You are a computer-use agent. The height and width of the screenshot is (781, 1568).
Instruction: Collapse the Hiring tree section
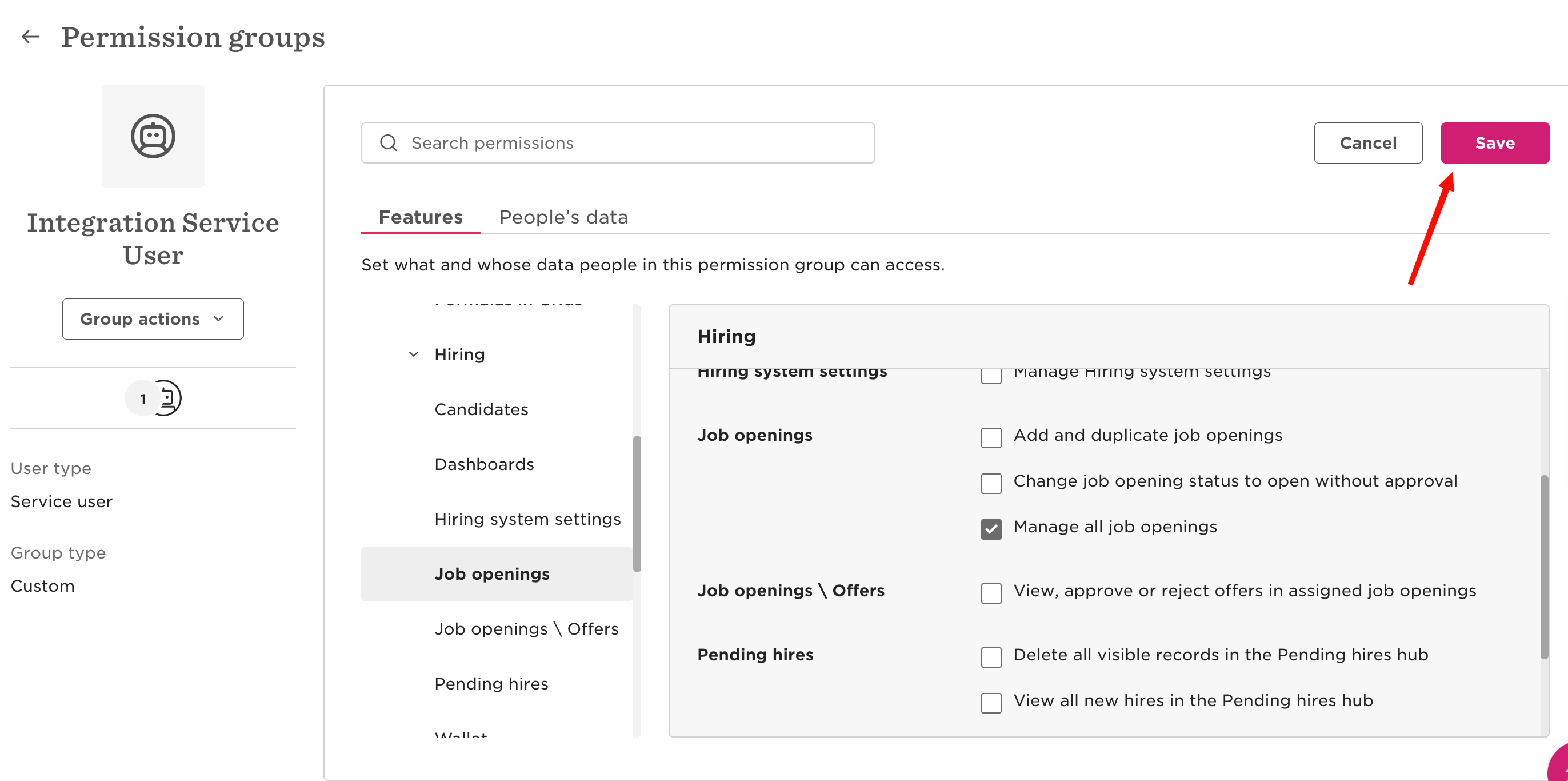[414, 354]
